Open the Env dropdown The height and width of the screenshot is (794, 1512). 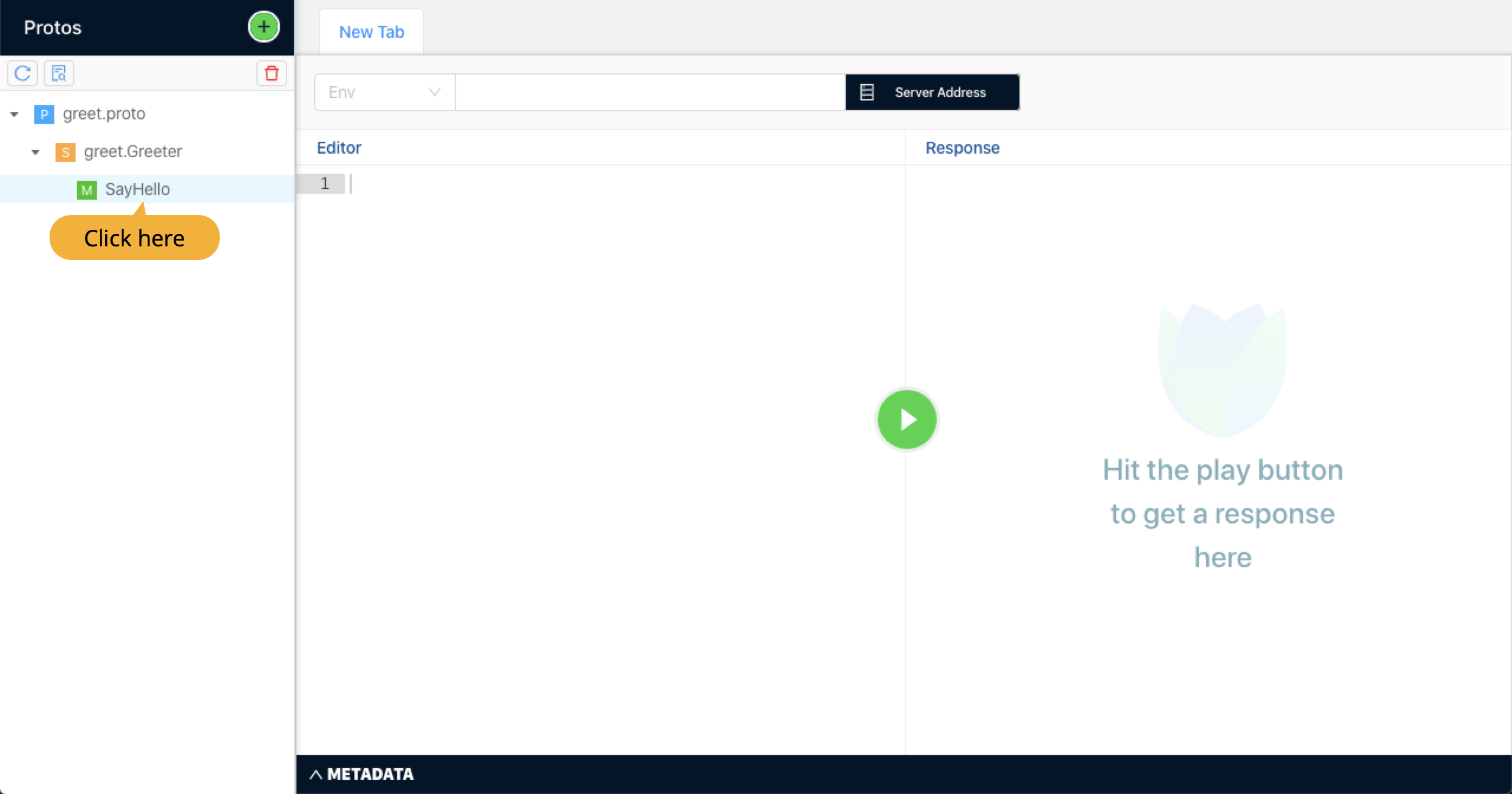[384, 92]
